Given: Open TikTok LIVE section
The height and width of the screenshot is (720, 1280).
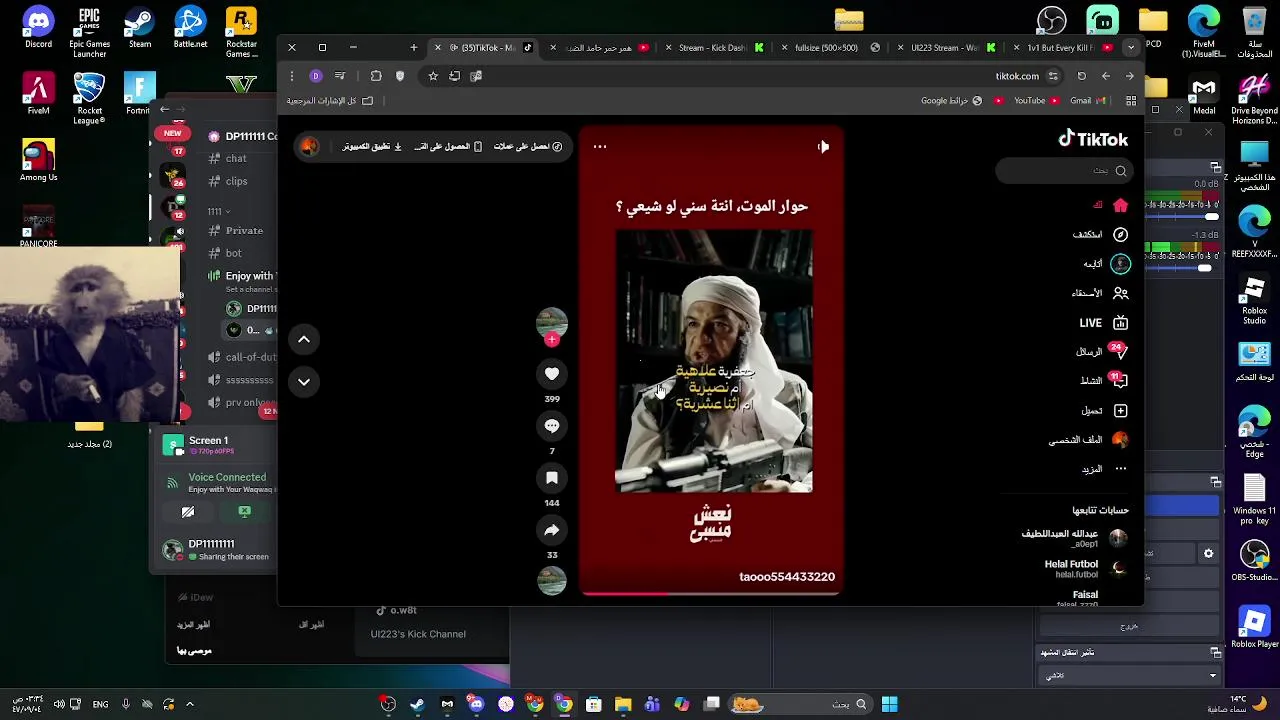Looking at the screenshot, I should click(1103, 323).
